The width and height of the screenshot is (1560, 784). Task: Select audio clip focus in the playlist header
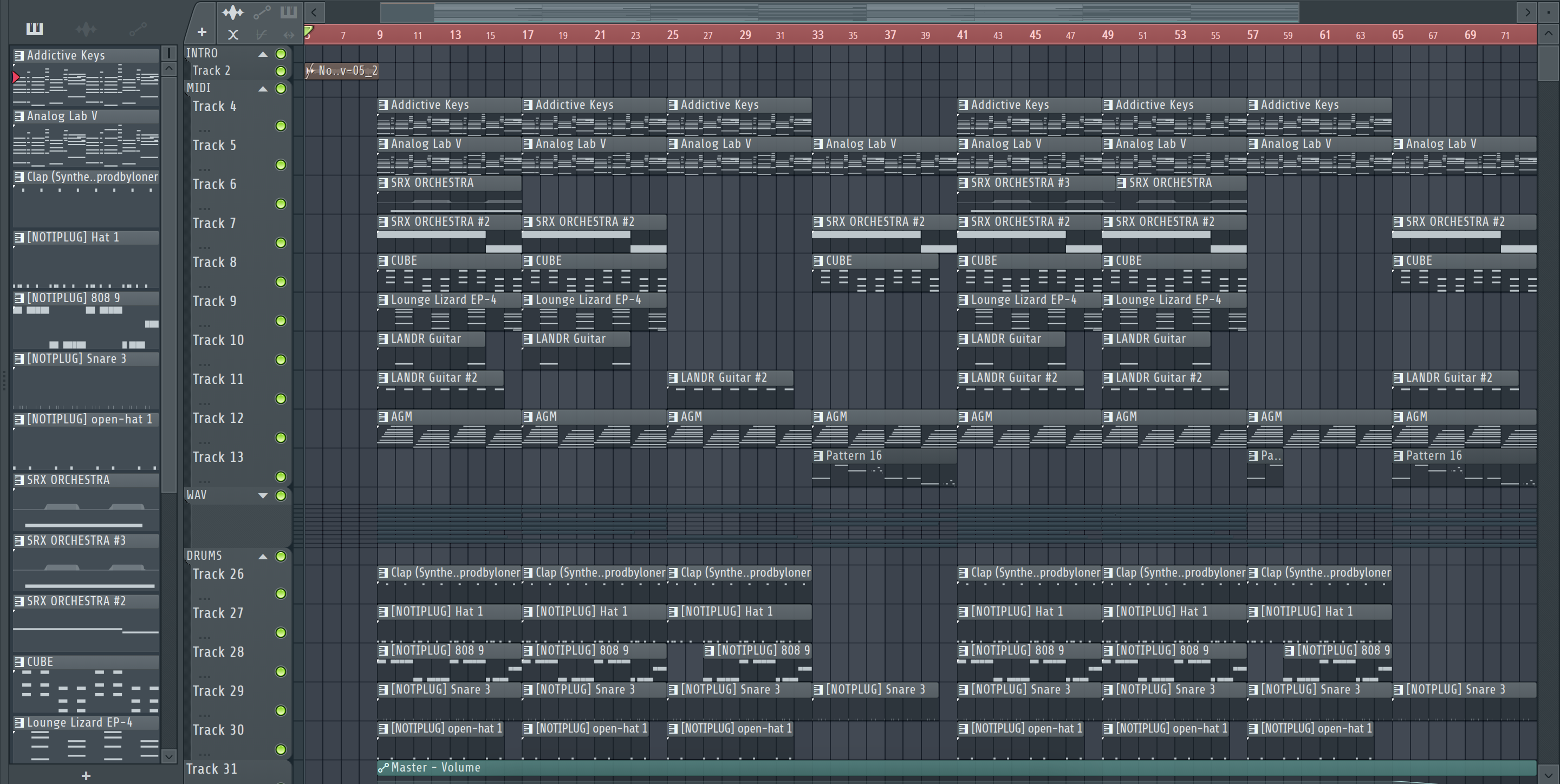pyautogui.click(x=232, y=12)
